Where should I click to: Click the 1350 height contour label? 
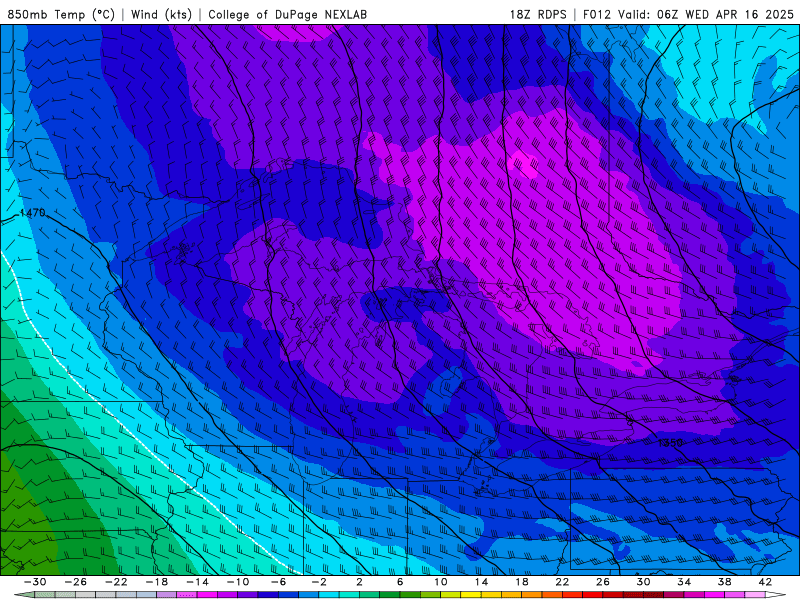pos(669,442)
